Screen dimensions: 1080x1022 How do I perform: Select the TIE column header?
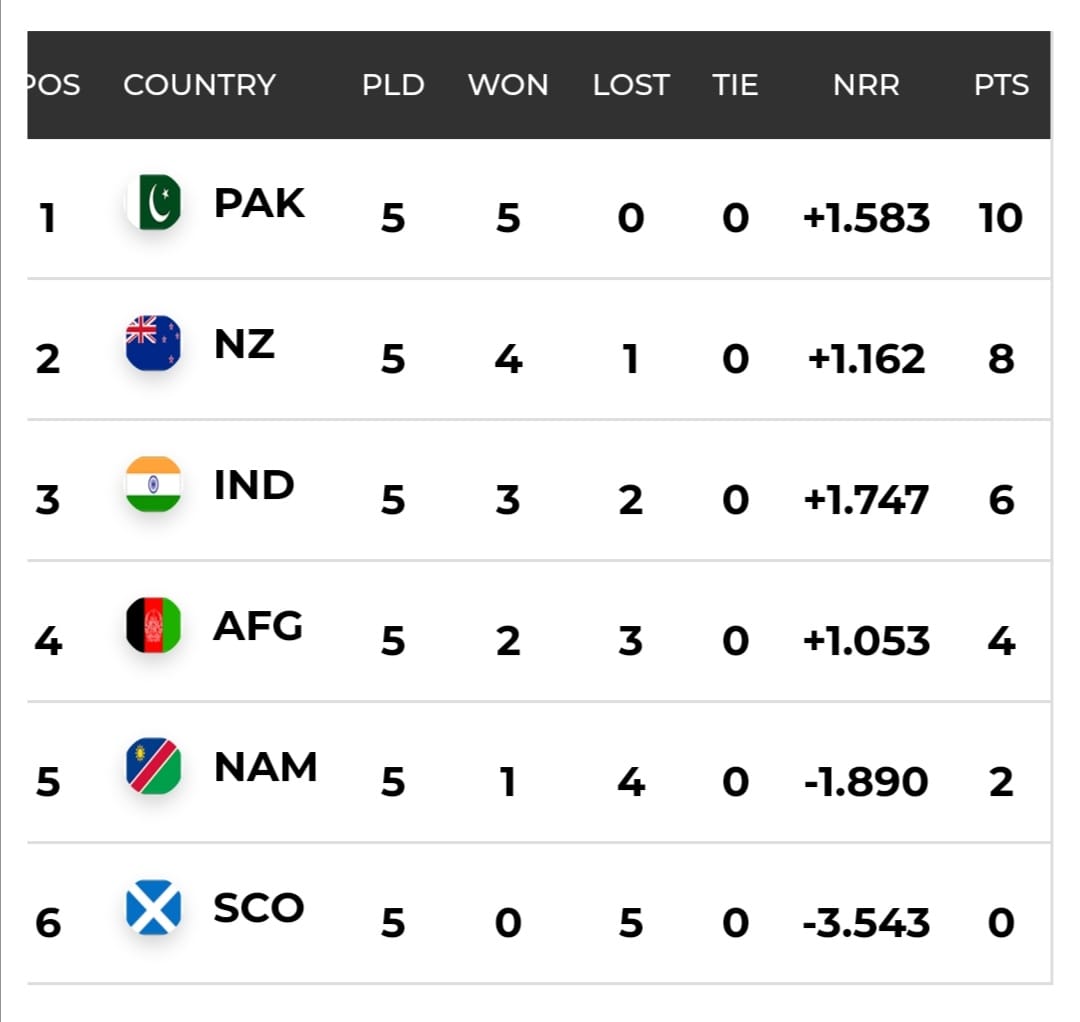[735, 85]
